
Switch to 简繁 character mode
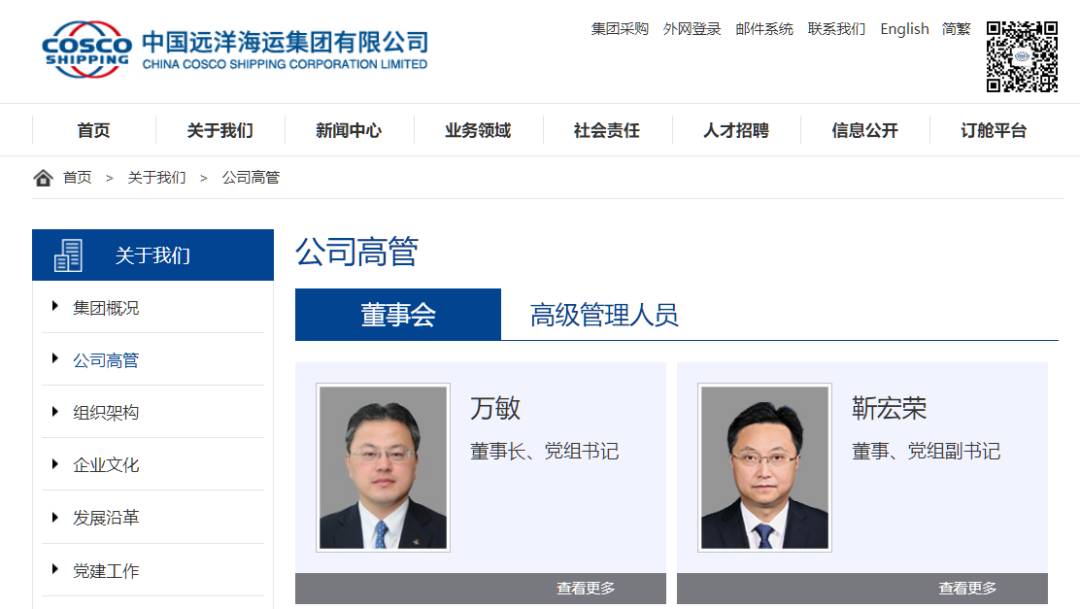pos(956,29)
